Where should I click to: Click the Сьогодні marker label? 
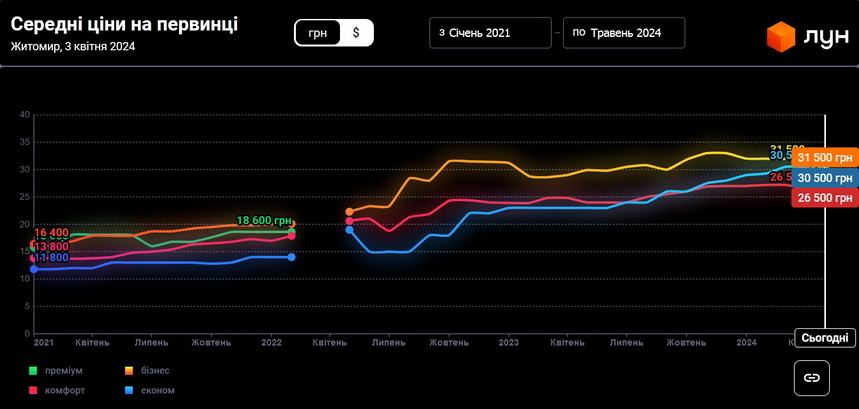826,338
